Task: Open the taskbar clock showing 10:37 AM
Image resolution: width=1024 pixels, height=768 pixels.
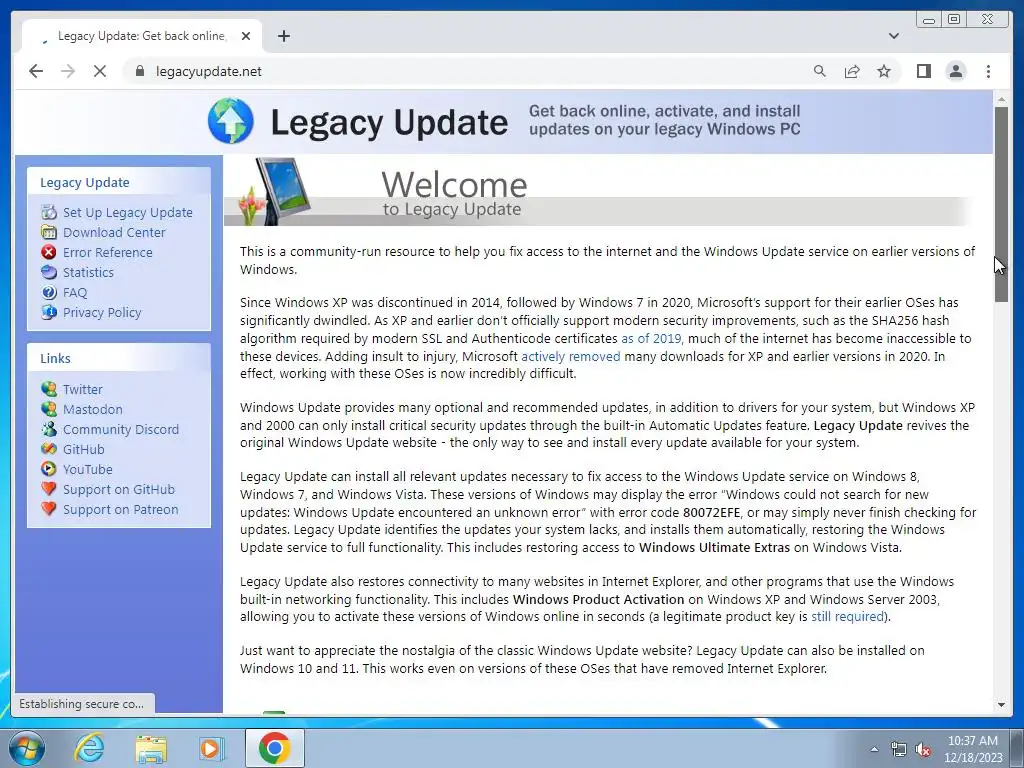Action: 973,749
